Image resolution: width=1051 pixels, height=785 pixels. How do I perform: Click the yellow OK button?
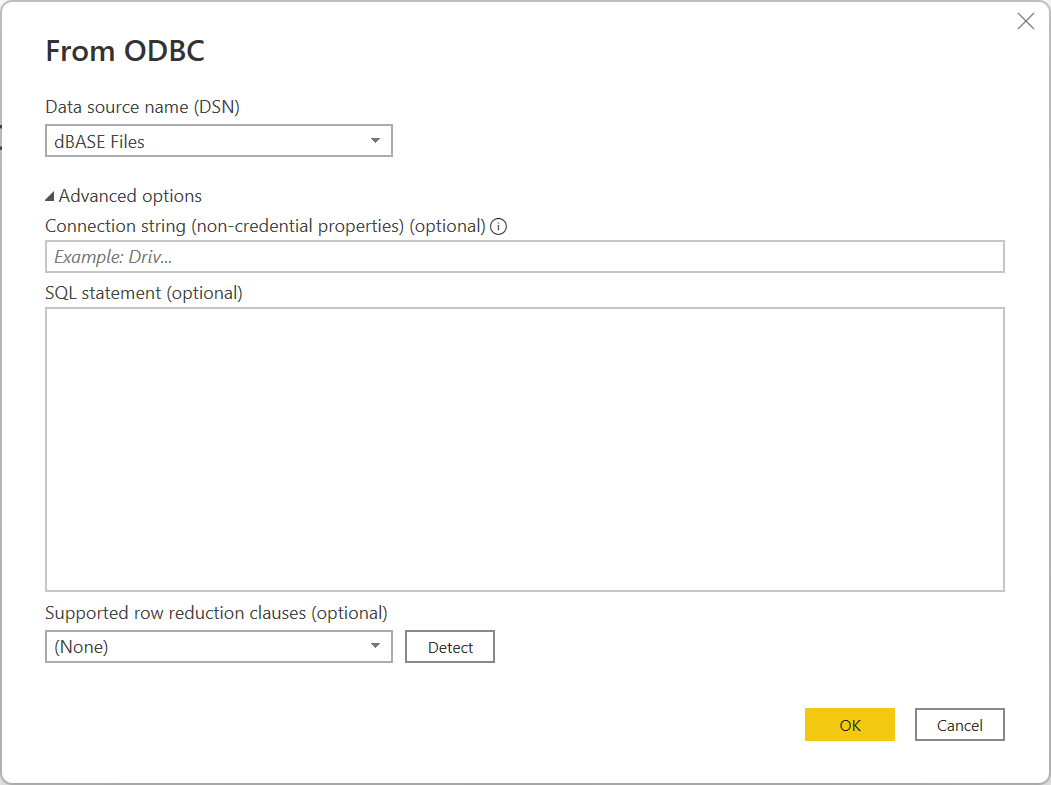point(849,724)
